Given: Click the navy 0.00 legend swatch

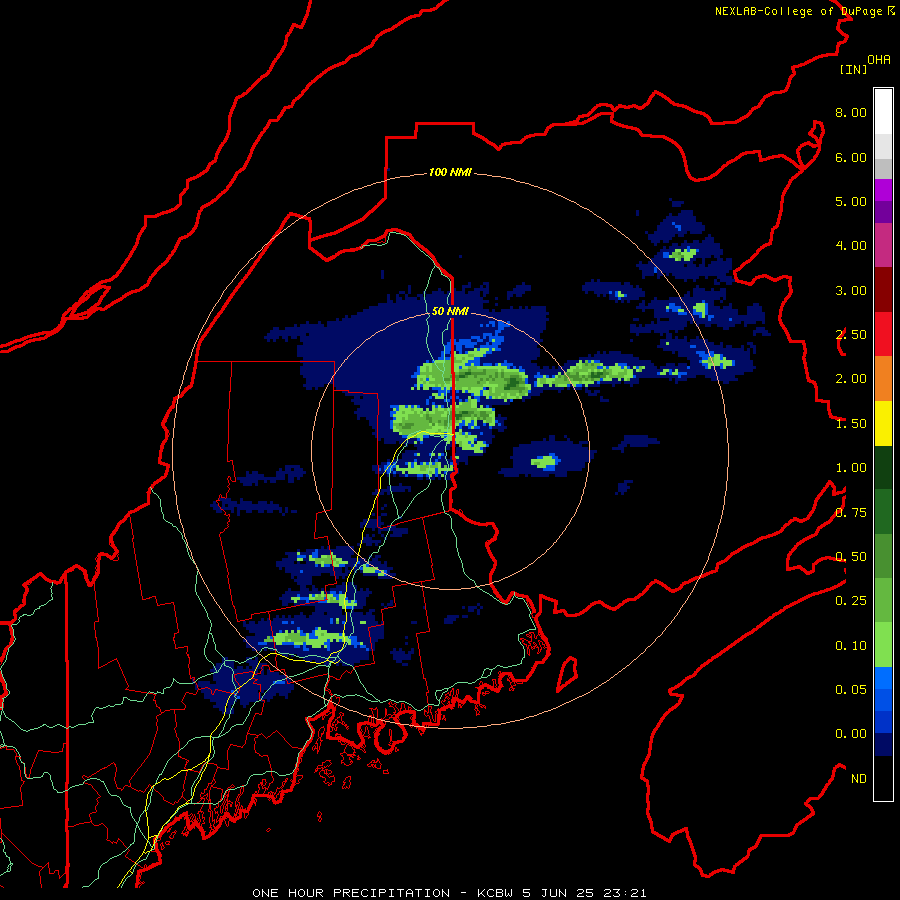Looking at the screenshot, I should [x=883, y=744].
